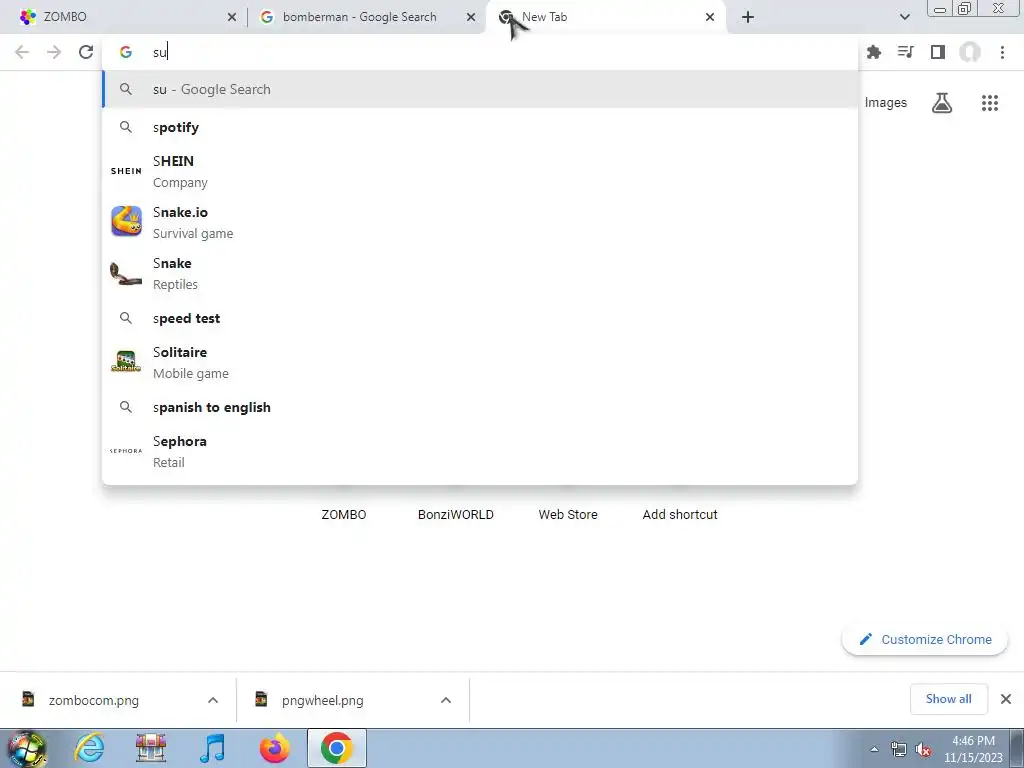Click the muted volume tray icon
1024x768 pixels.
(923, 750)
